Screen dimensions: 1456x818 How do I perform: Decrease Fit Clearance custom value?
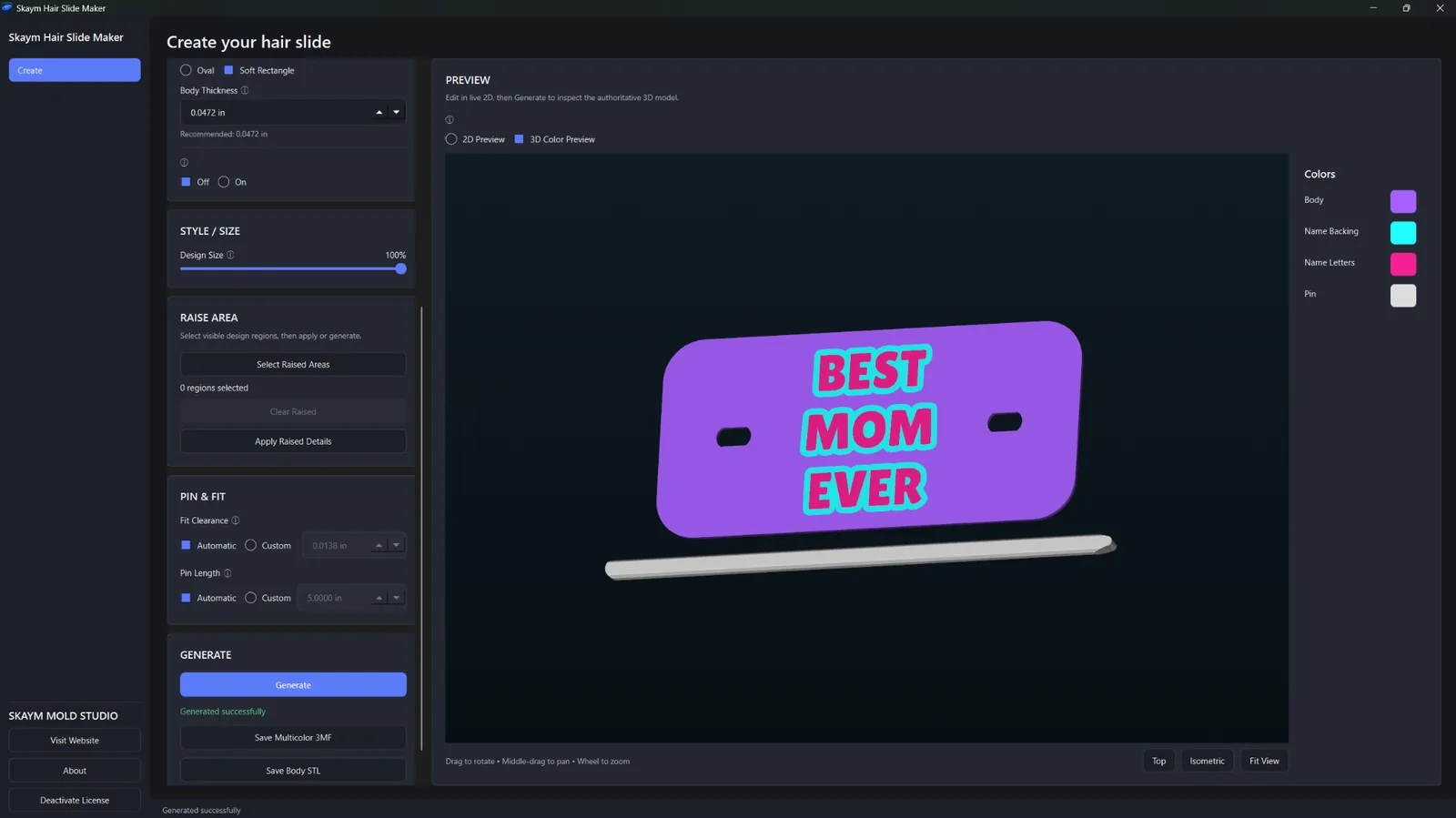[x=397, y=546]
